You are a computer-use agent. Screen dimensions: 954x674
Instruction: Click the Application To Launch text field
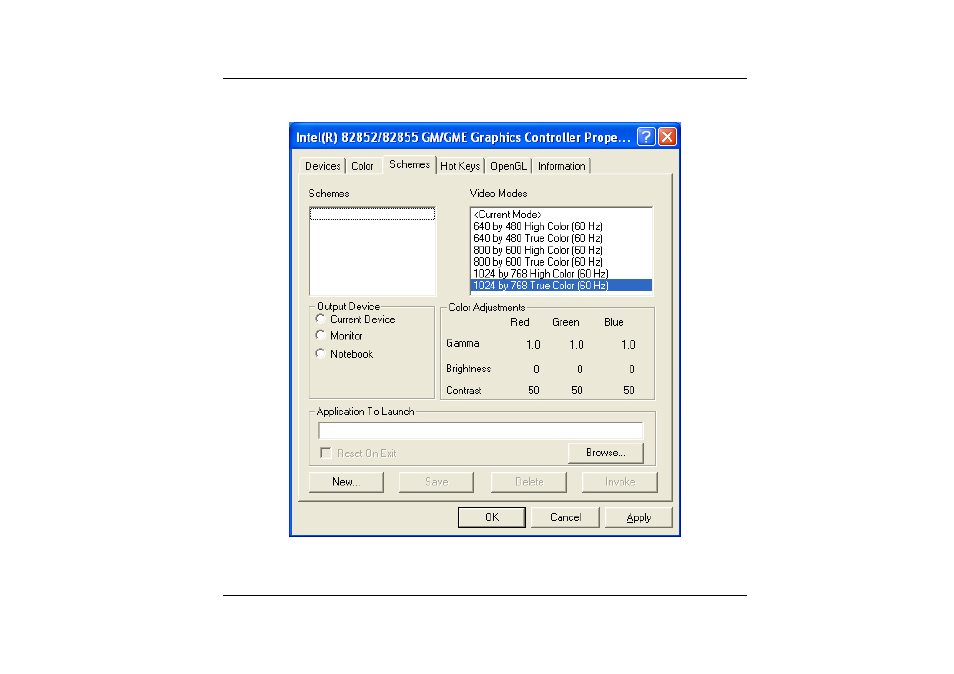[x=481, y=431]
